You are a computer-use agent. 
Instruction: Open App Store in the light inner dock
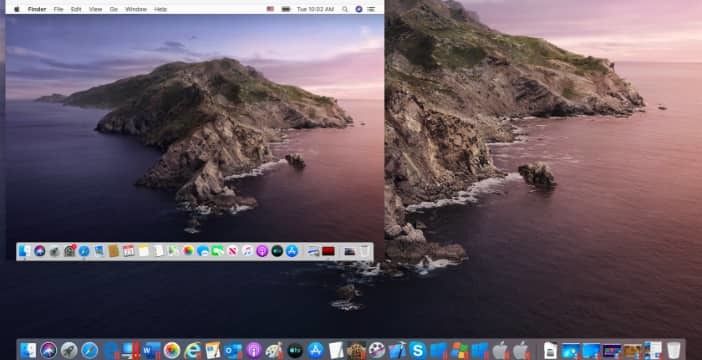tap(292, 251)
